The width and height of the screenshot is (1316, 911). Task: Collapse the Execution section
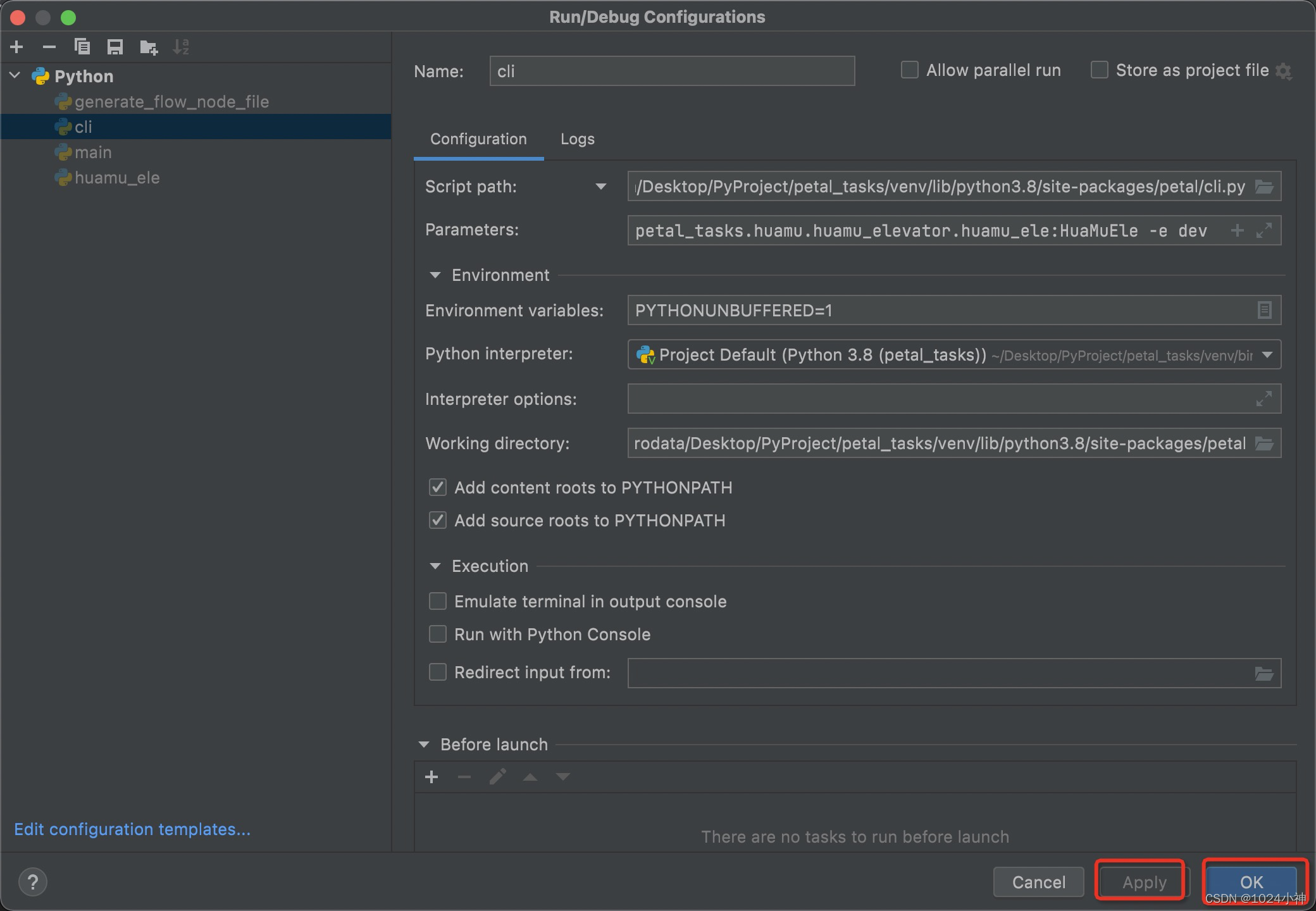435,566
